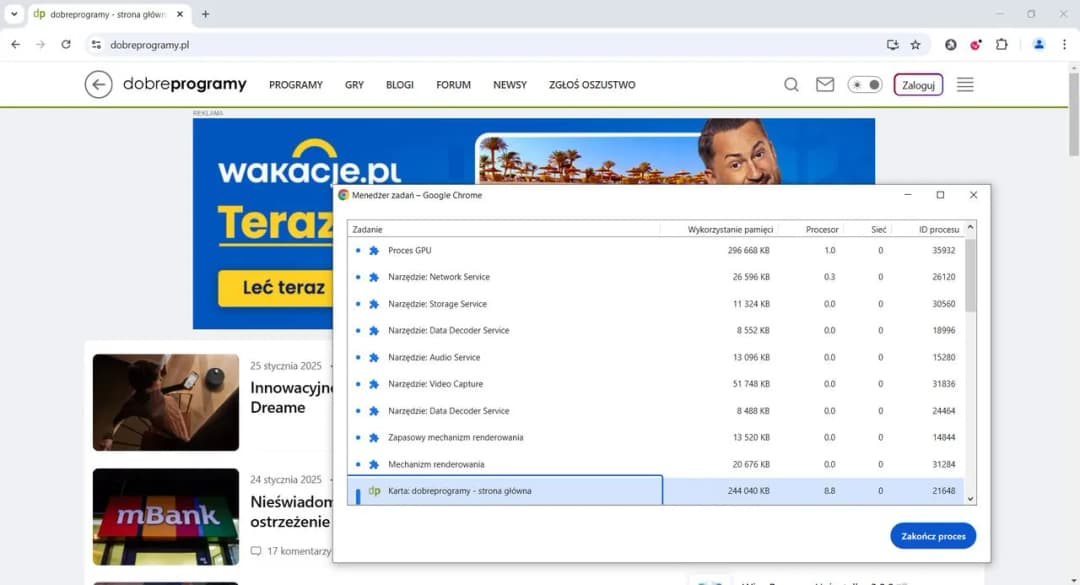Click the site information icon in the address bar
This screenshot has height=585, width=1080.
[x=96, y=45]
